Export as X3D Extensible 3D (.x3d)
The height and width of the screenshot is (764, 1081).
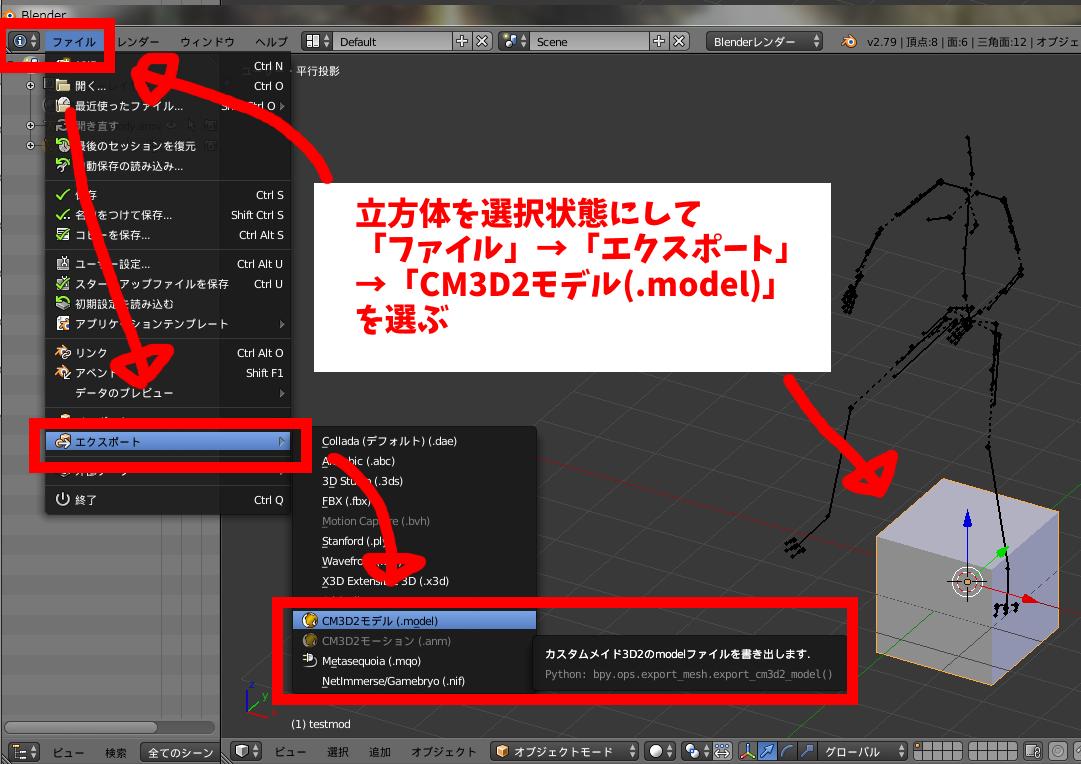(x=414, y=581)
